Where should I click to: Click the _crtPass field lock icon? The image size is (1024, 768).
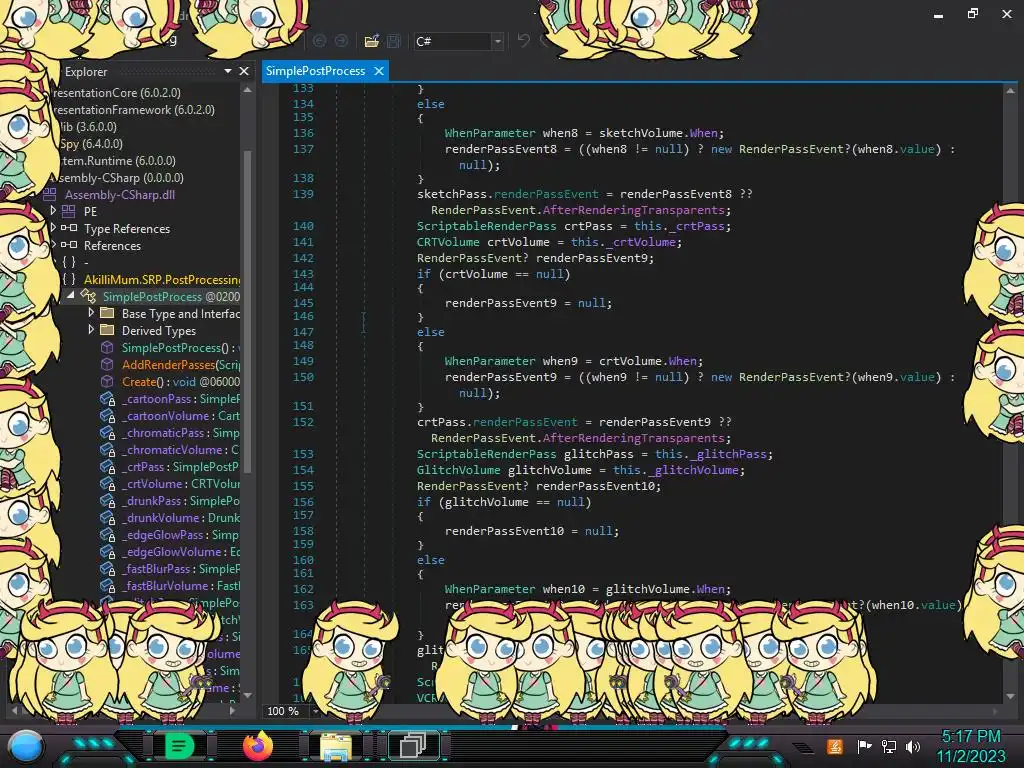tap(107, 466)
